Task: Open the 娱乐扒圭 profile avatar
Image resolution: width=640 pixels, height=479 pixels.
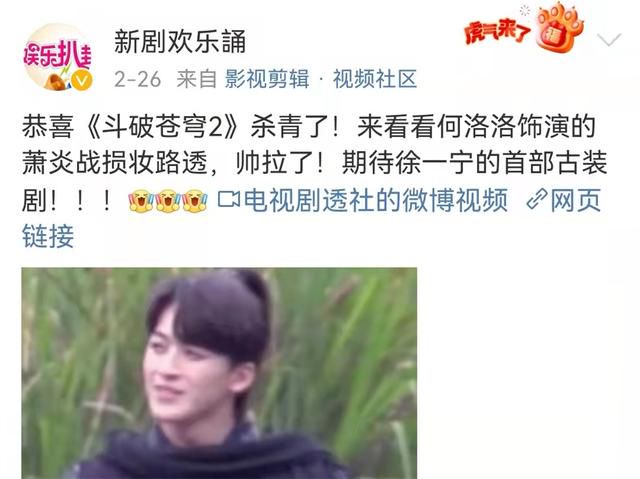Action: pyautogui.click(x=58, y=57)
